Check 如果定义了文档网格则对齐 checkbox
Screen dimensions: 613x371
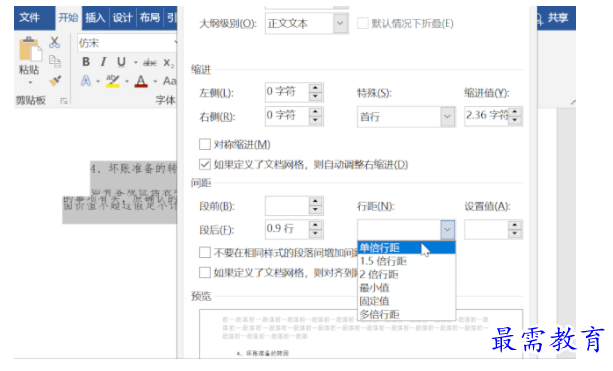(205, 272)
